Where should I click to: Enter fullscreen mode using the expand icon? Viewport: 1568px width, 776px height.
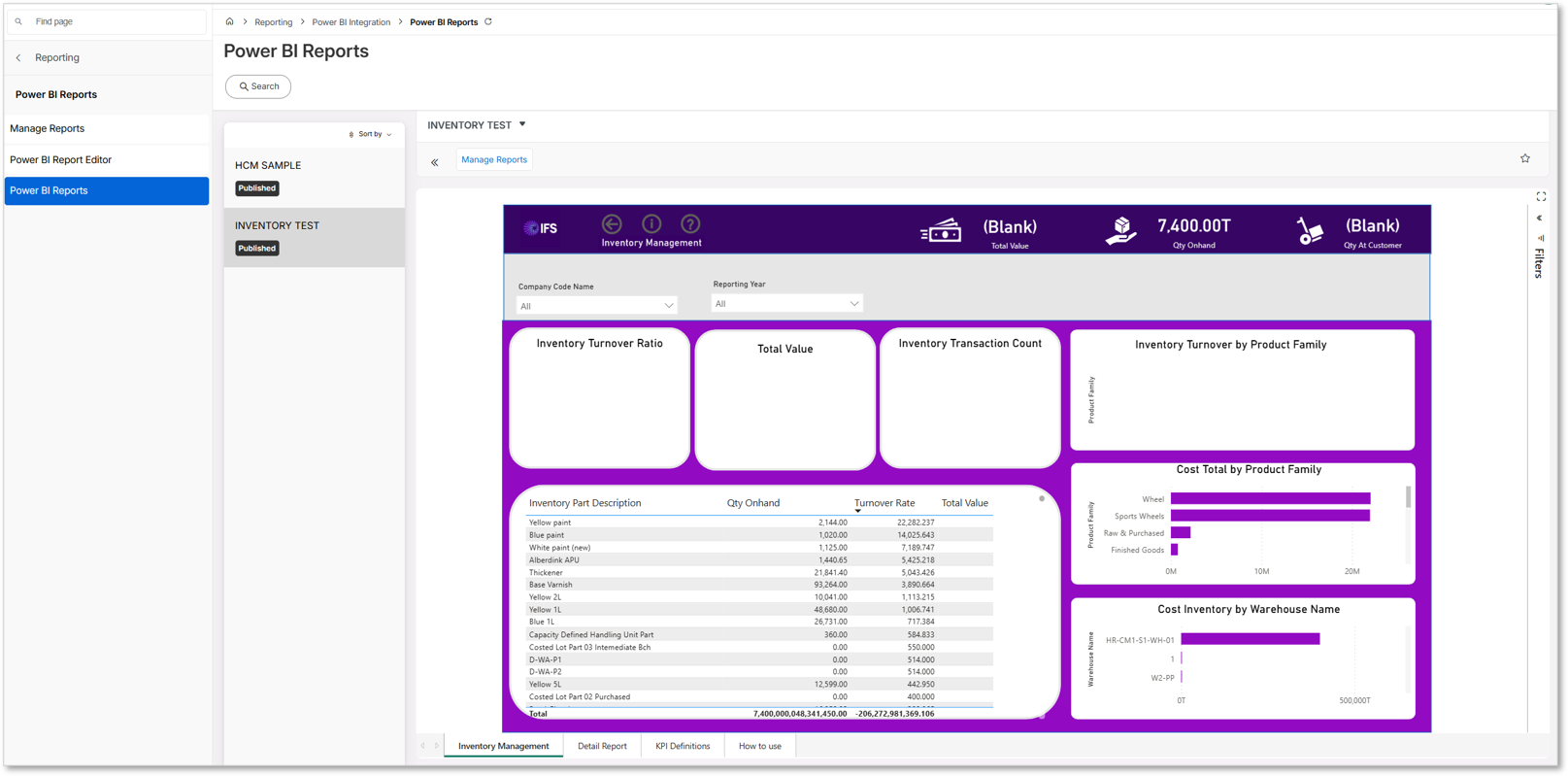1541,196
